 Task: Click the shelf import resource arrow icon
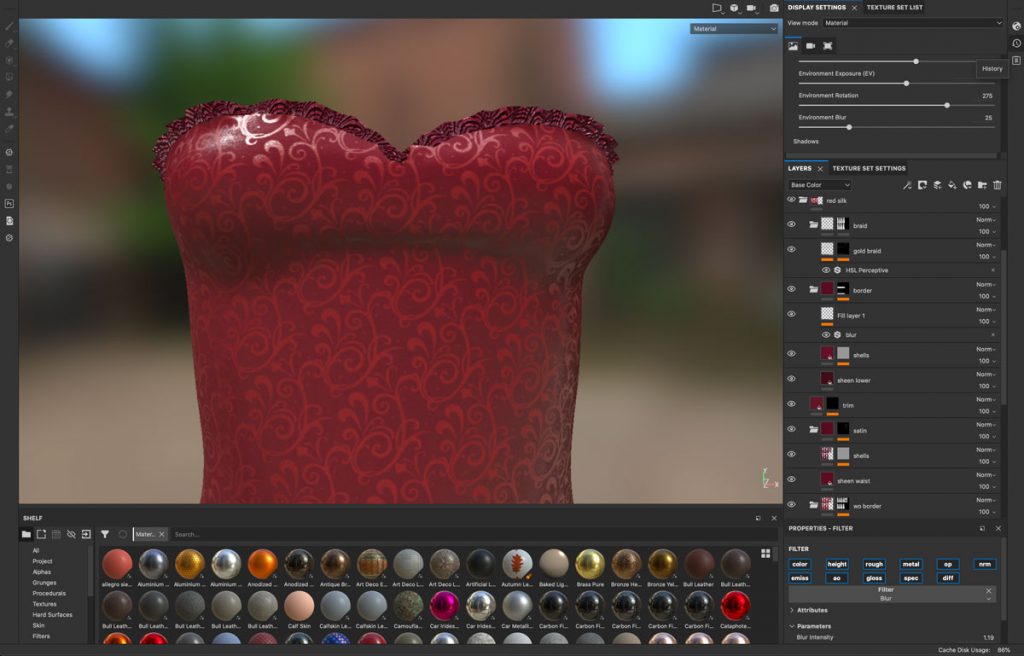coord(86,534)
